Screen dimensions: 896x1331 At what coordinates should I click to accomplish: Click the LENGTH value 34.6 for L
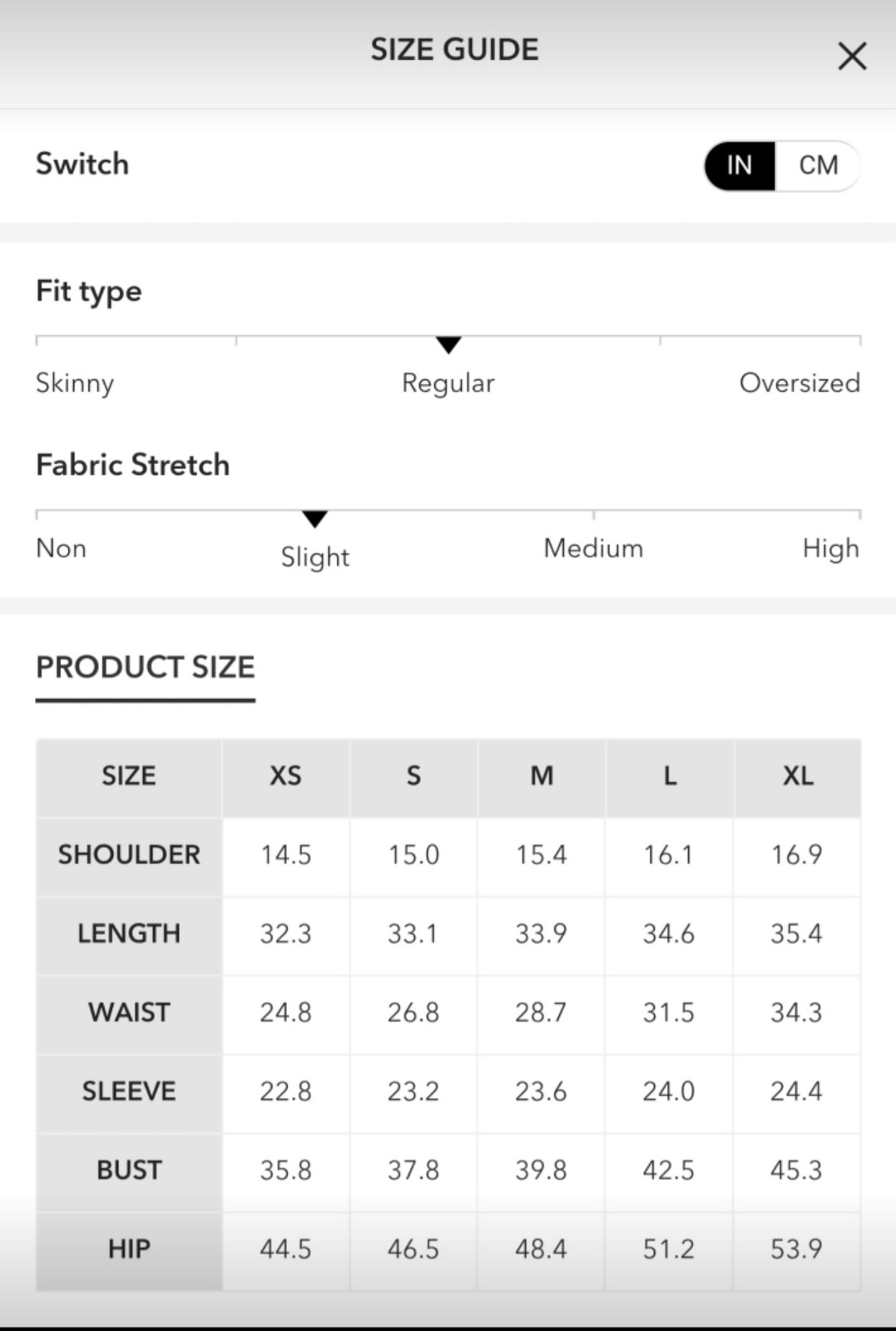coord(669,934)
